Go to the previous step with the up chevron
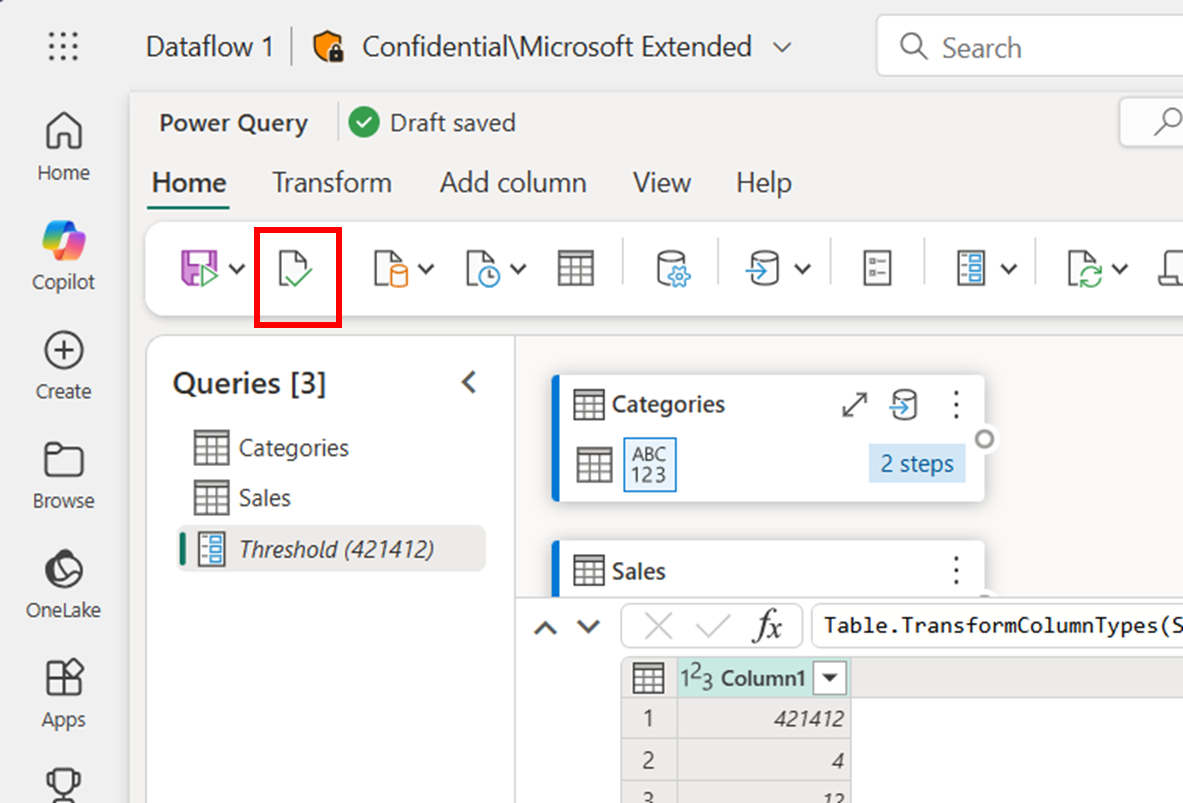The width and height of the screenshot is (1183, 803). [x=545, y=626]
